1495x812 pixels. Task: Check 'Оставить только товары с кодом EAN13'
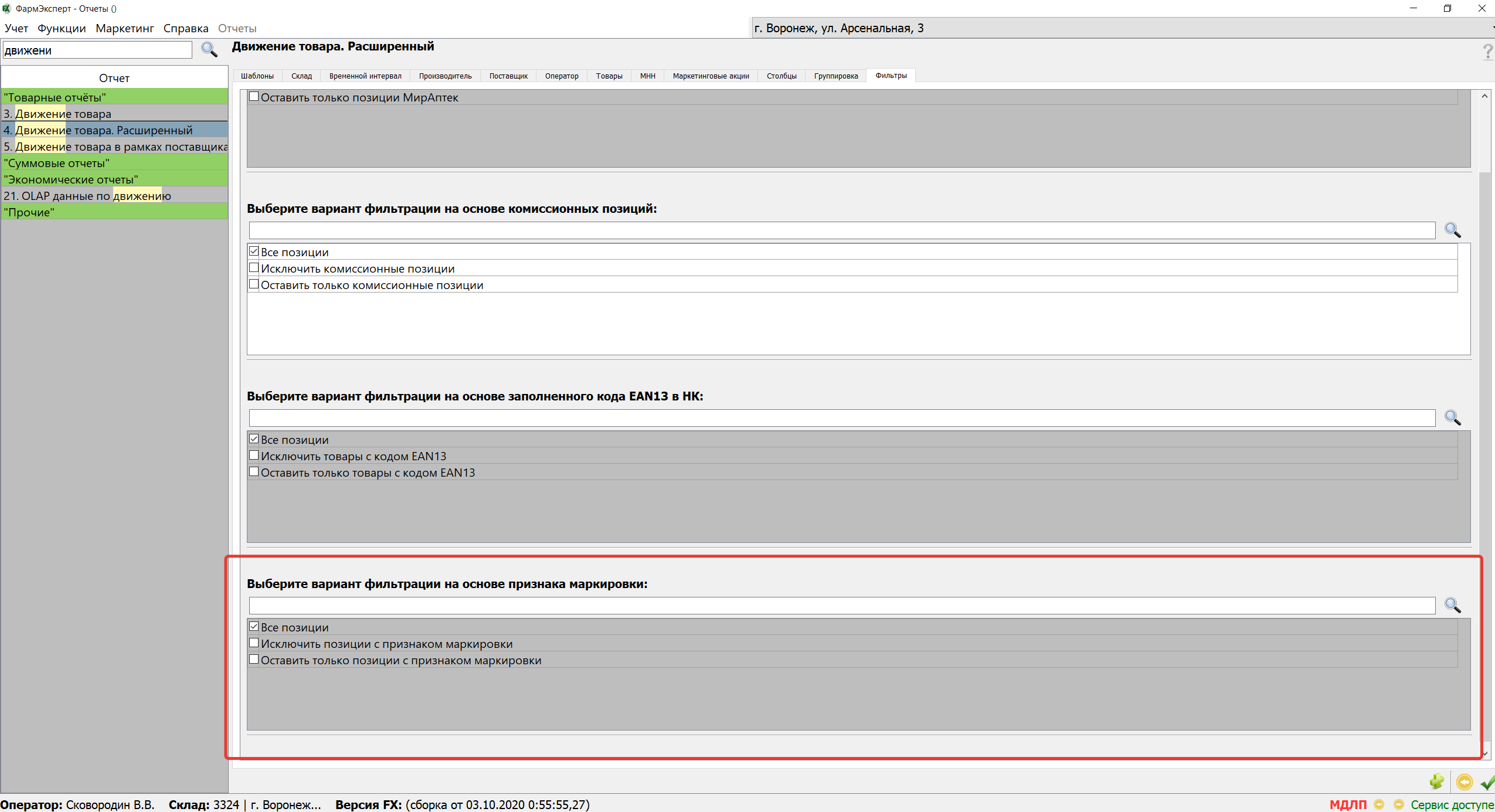pos(254,472)
